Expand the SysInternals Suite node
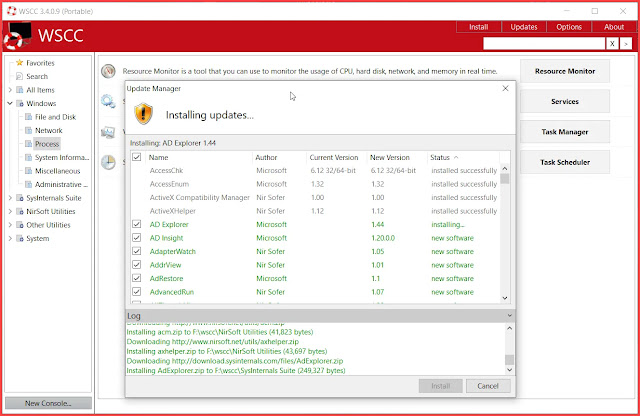This screenshot has width=640, height=416. tap(10, 198)
